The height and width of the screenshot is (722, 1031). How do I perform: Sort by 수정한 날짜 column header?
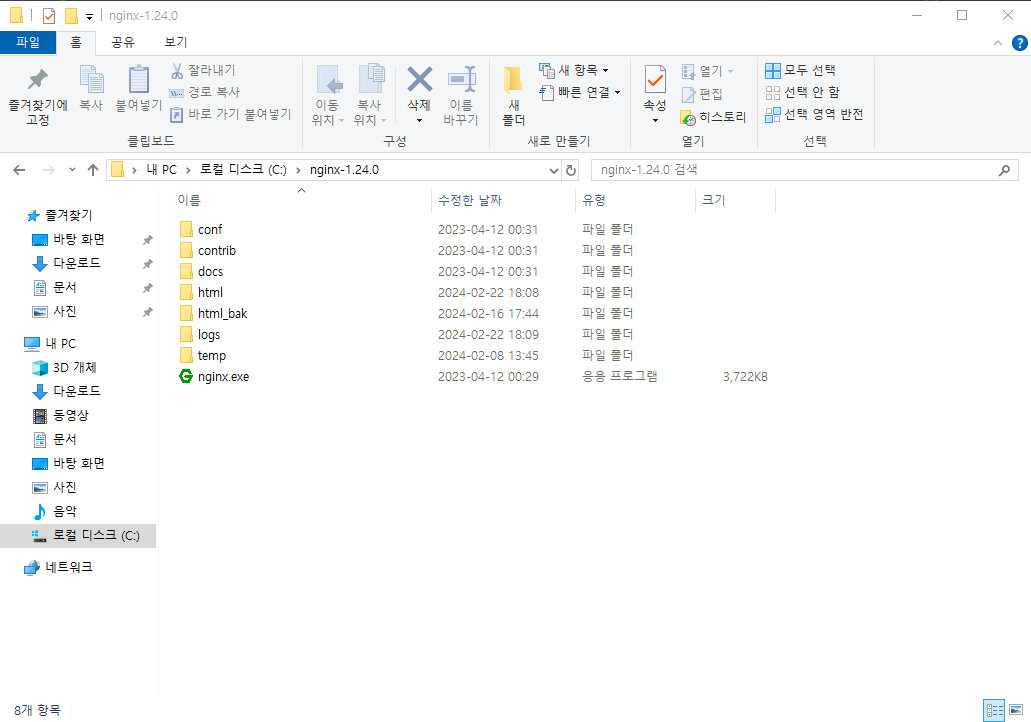[x=469, y=200]
